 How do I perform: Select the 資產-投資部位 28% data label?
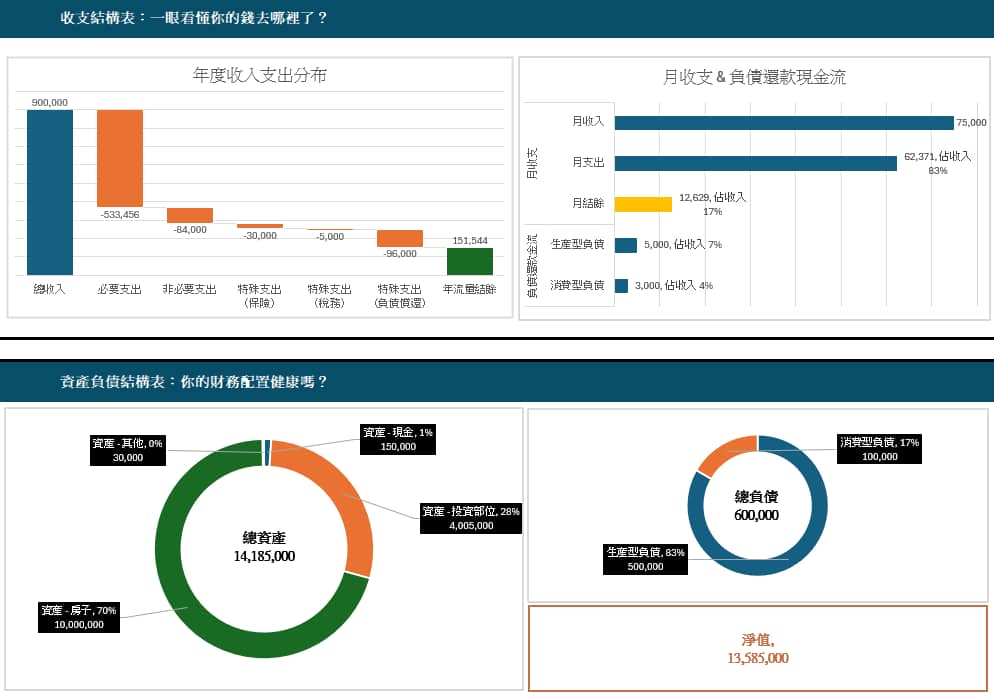[470, 518]
